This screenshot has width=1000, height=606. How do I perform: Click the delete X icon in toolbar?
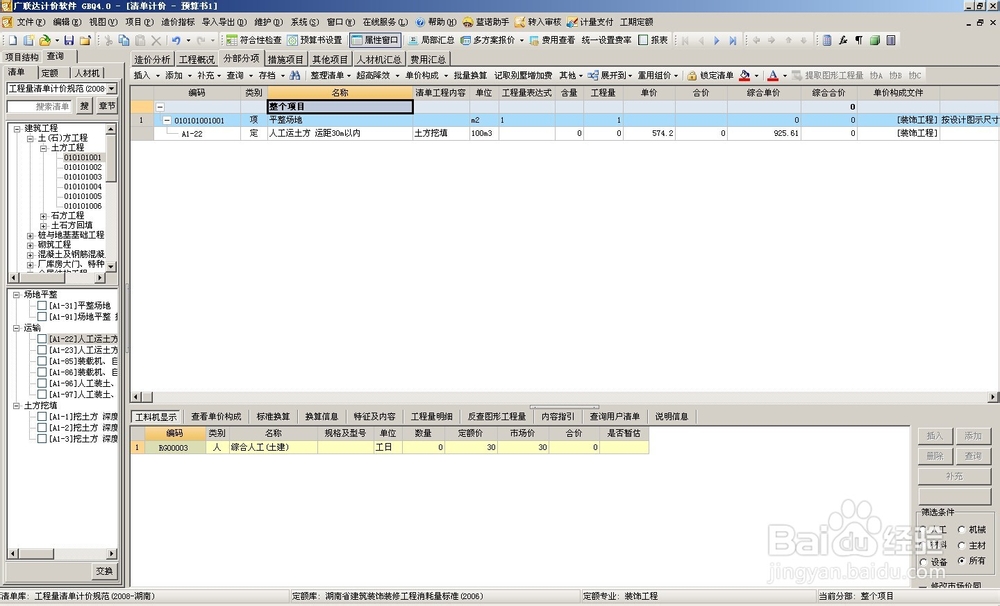coord(156,40)
